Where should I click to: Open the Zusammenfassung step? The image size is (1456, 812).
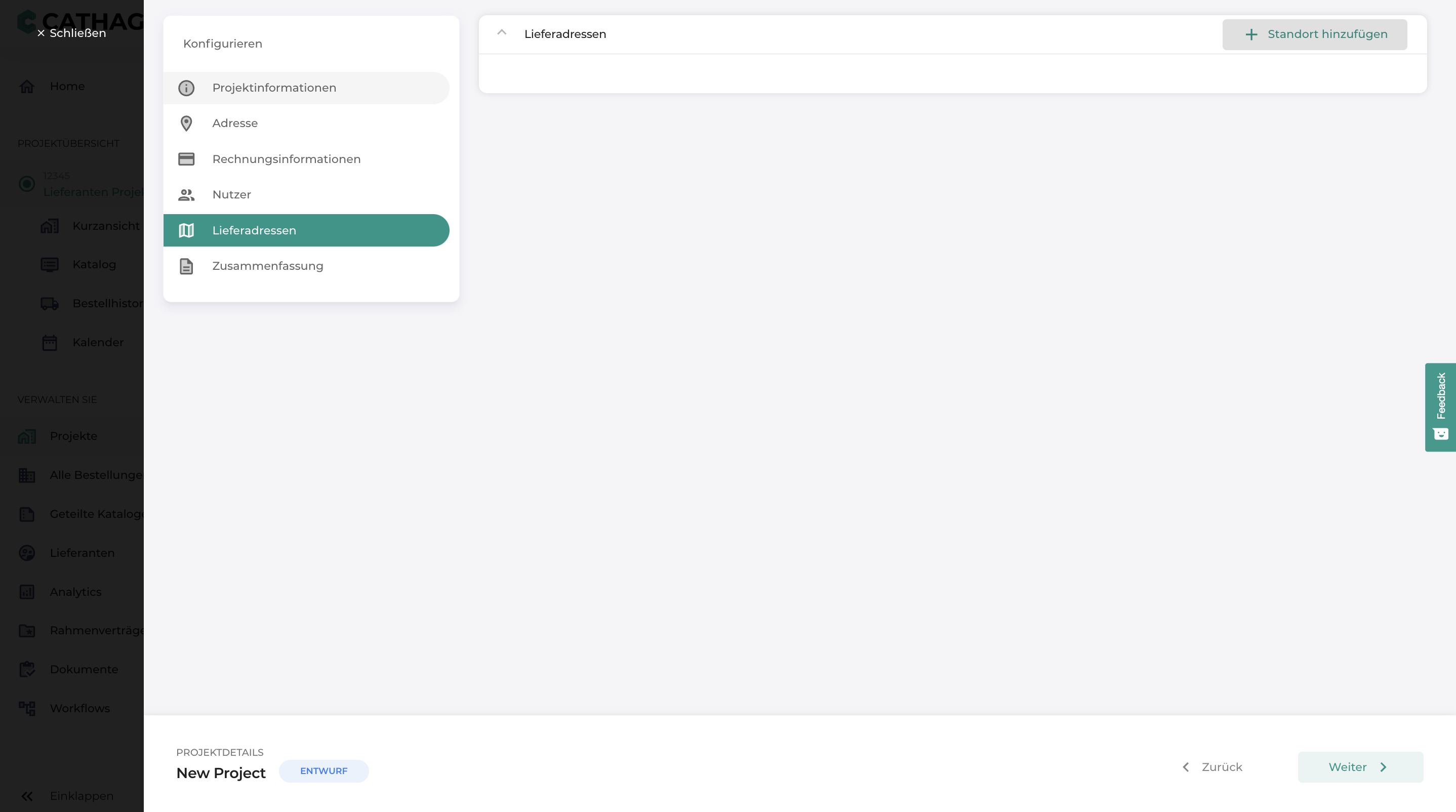(306, 266)
